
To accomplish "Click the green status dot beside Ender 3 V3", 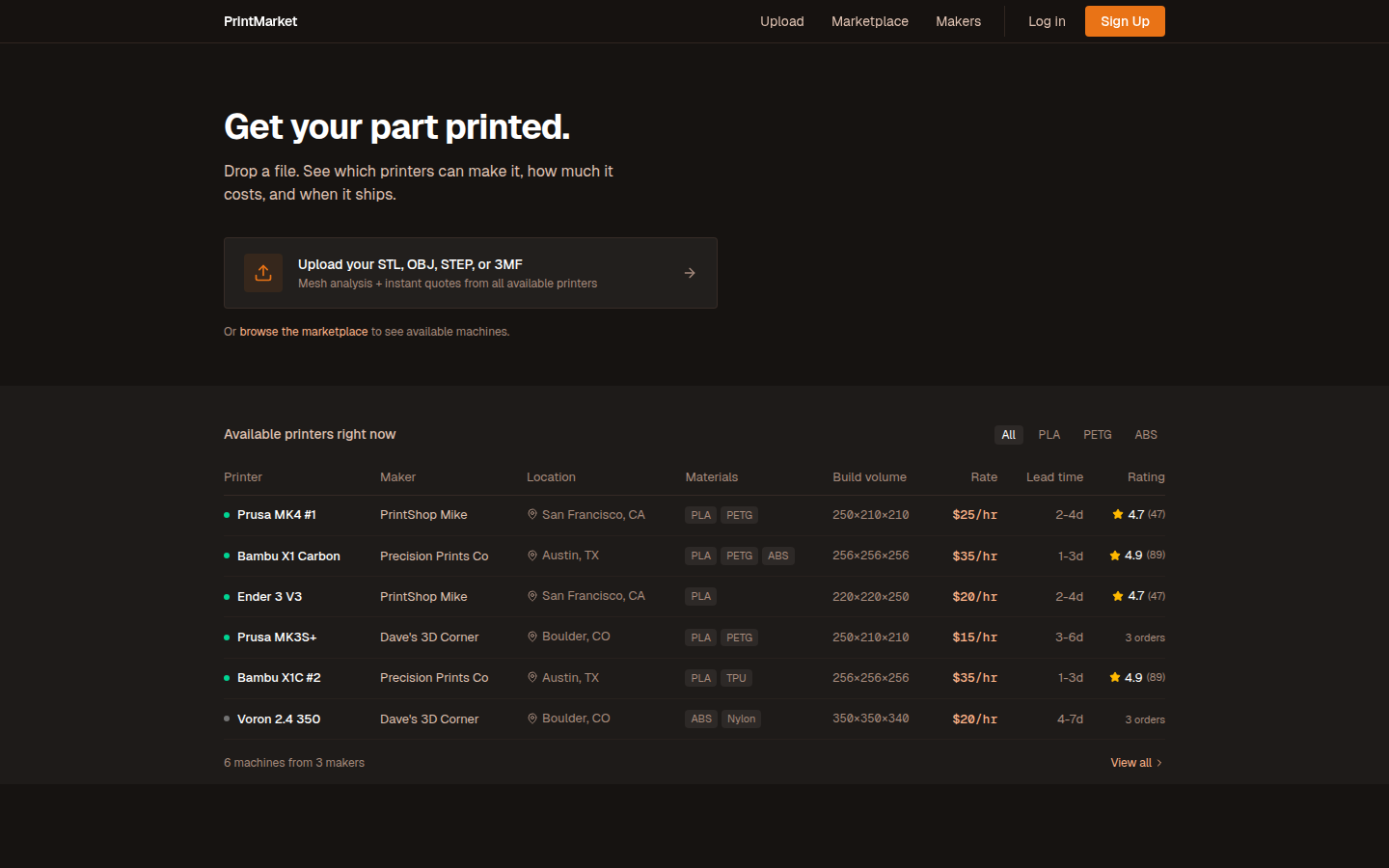I will [226, 596].
